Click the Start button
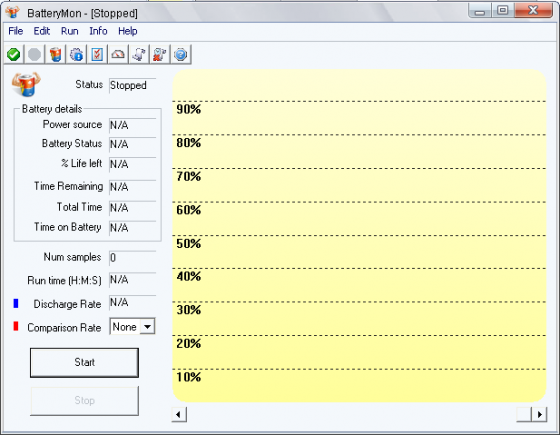The width and height of the screenshot is (560, 435). (x=84, y=362)
